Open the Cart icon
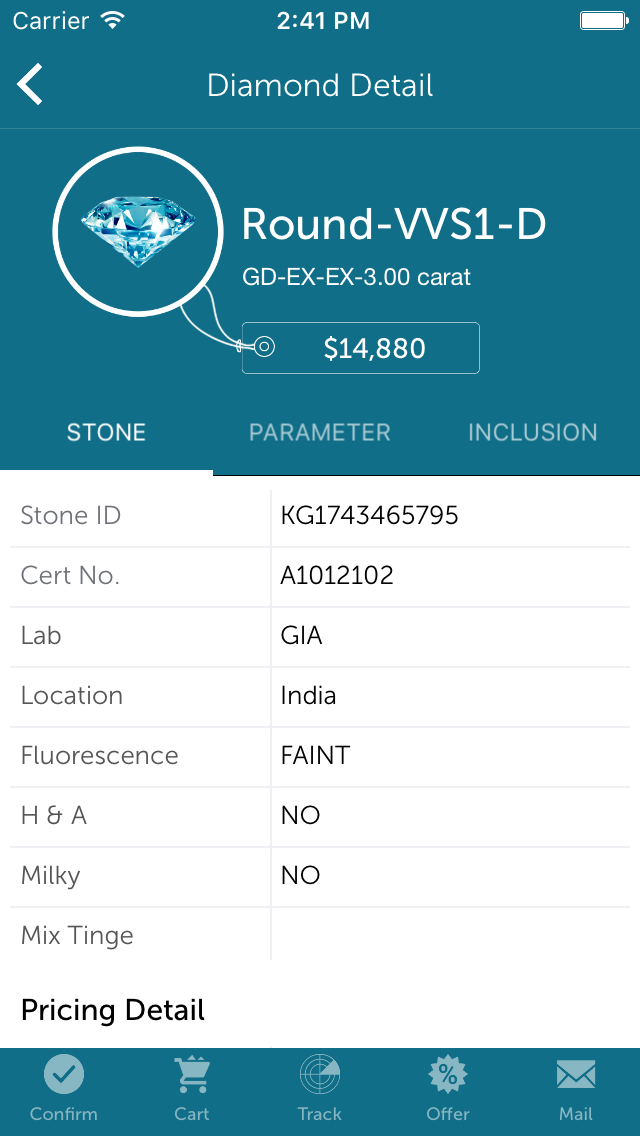Screen dimensions: 640x1136 coord(192,1075)
